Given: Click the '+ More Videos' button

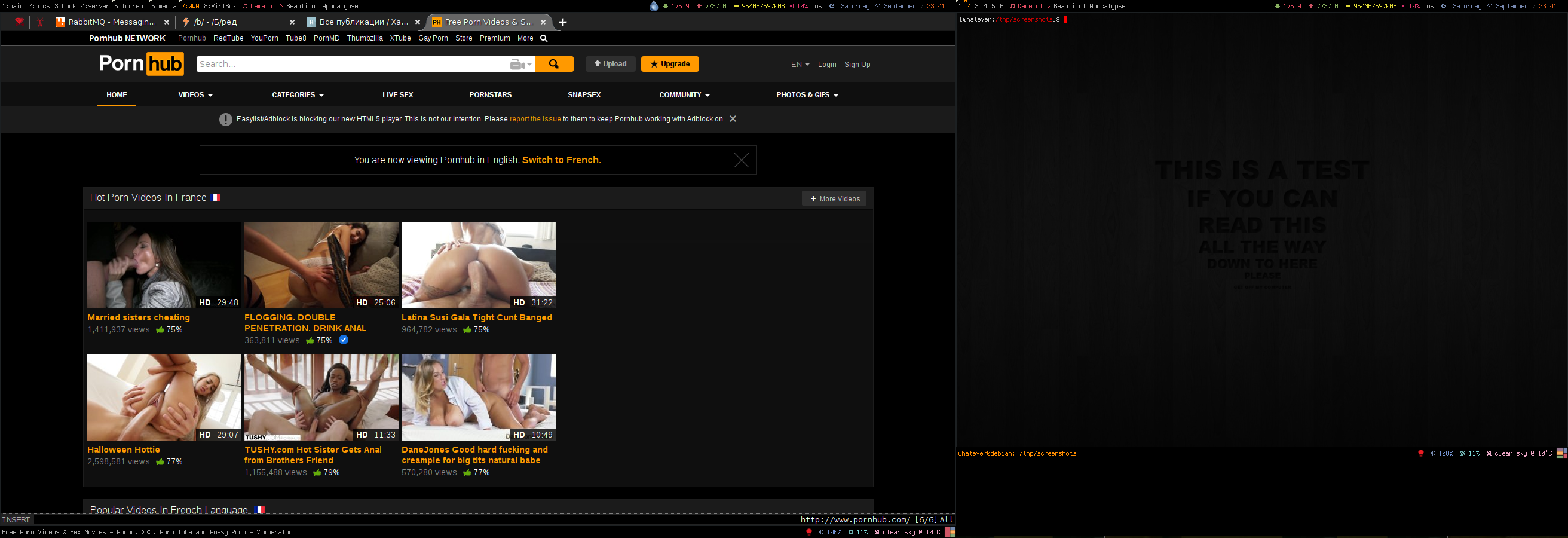Looking at the screenshot, I should (834, 198).
